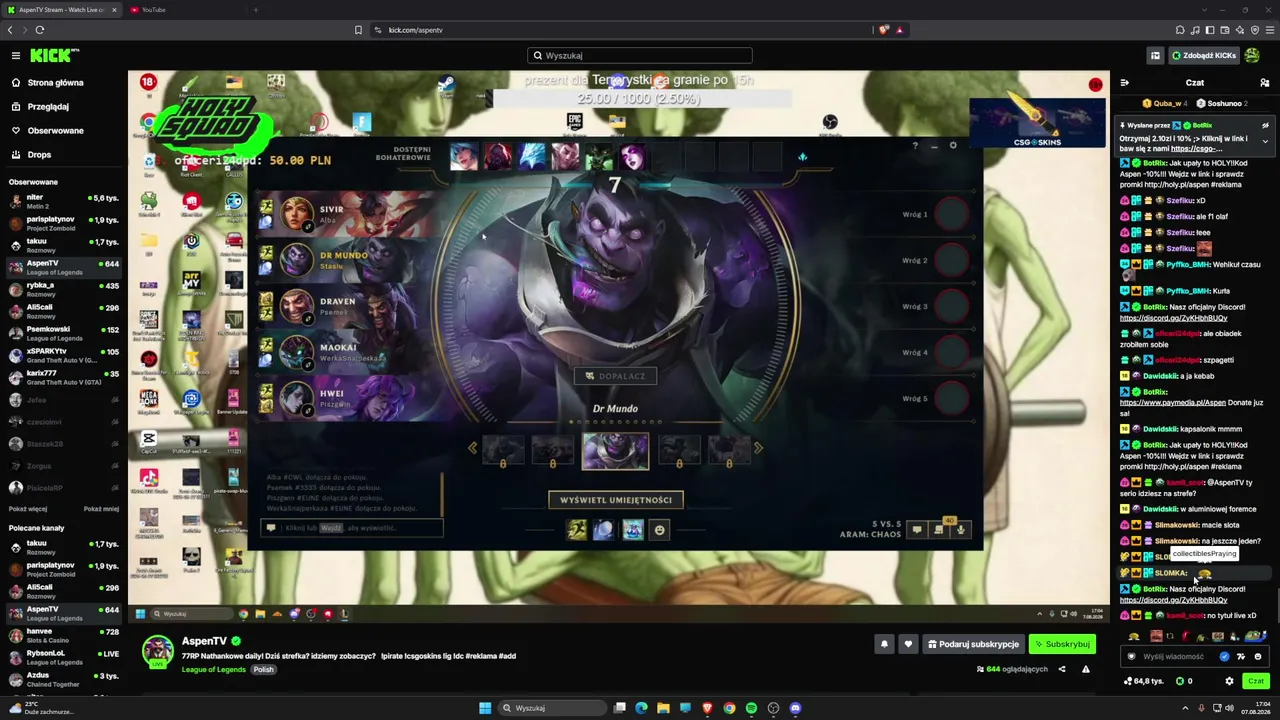This screenshot has height=720, width=1280.
Task: Hide the pinned BotRix message
Action: tap(1265, 126)
